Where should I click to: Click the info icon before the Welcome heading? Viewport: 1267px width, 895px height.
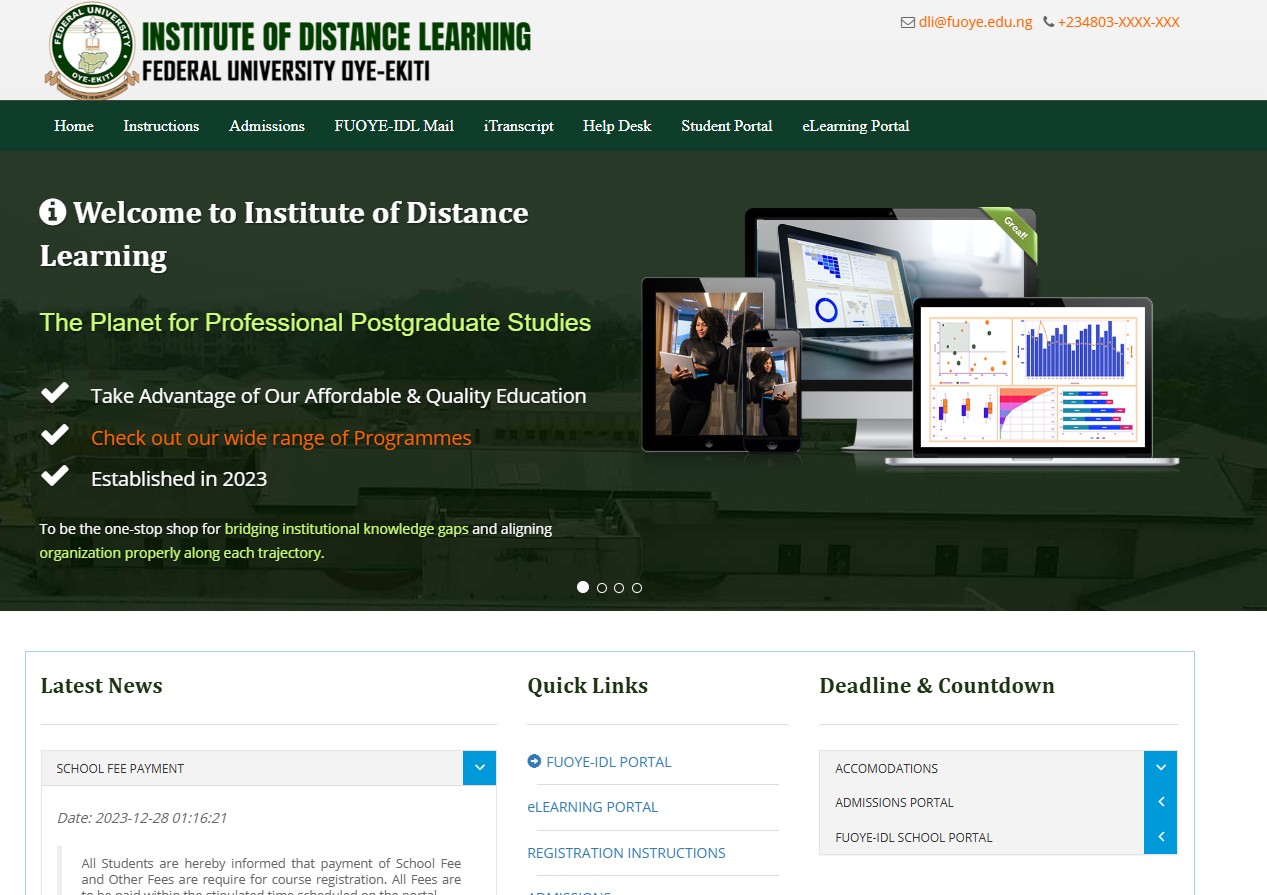pyautogui.click(x=53, y=212)
